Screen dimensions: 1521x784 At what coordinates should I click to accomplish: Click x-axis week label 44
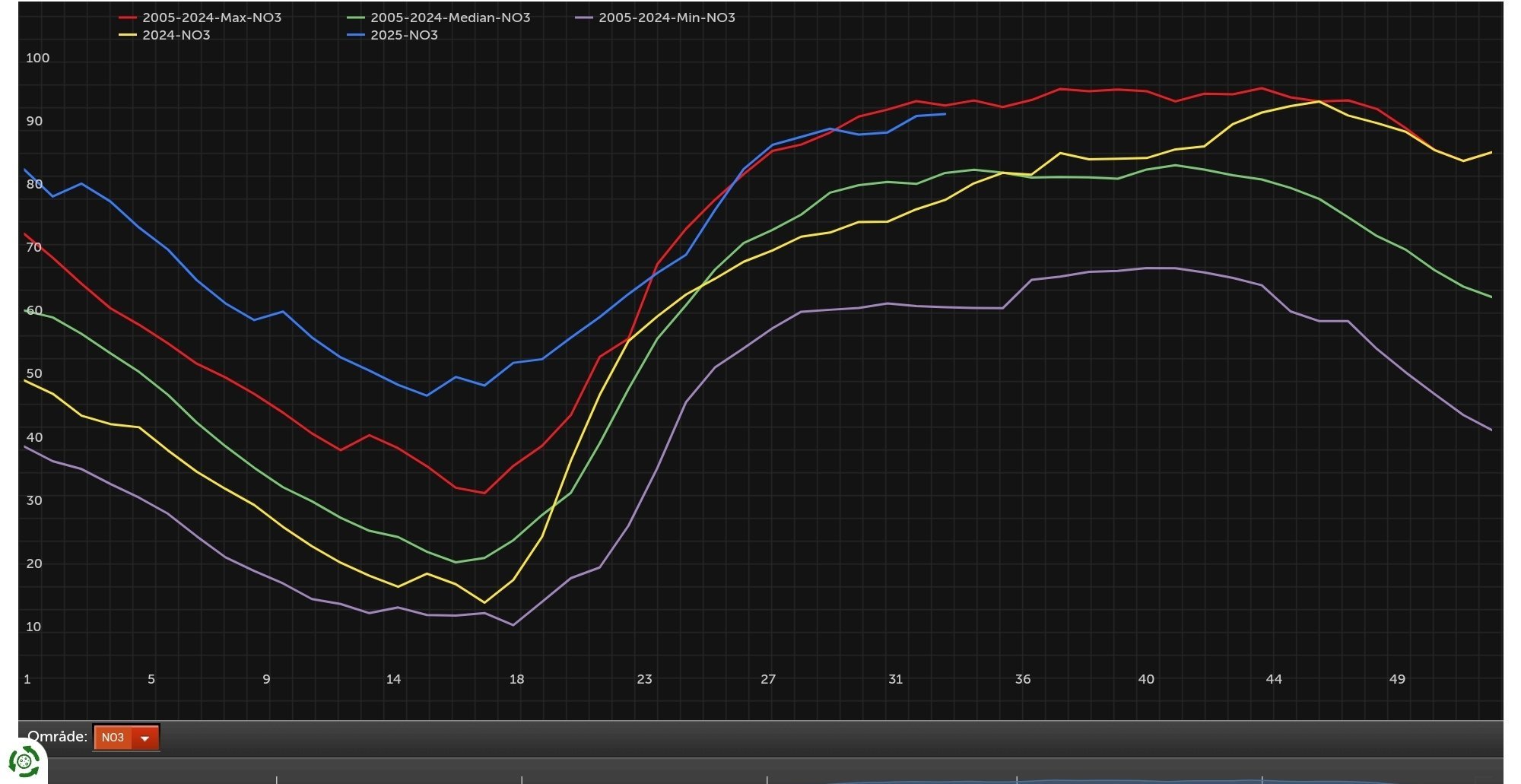(x=1274, y=679)
